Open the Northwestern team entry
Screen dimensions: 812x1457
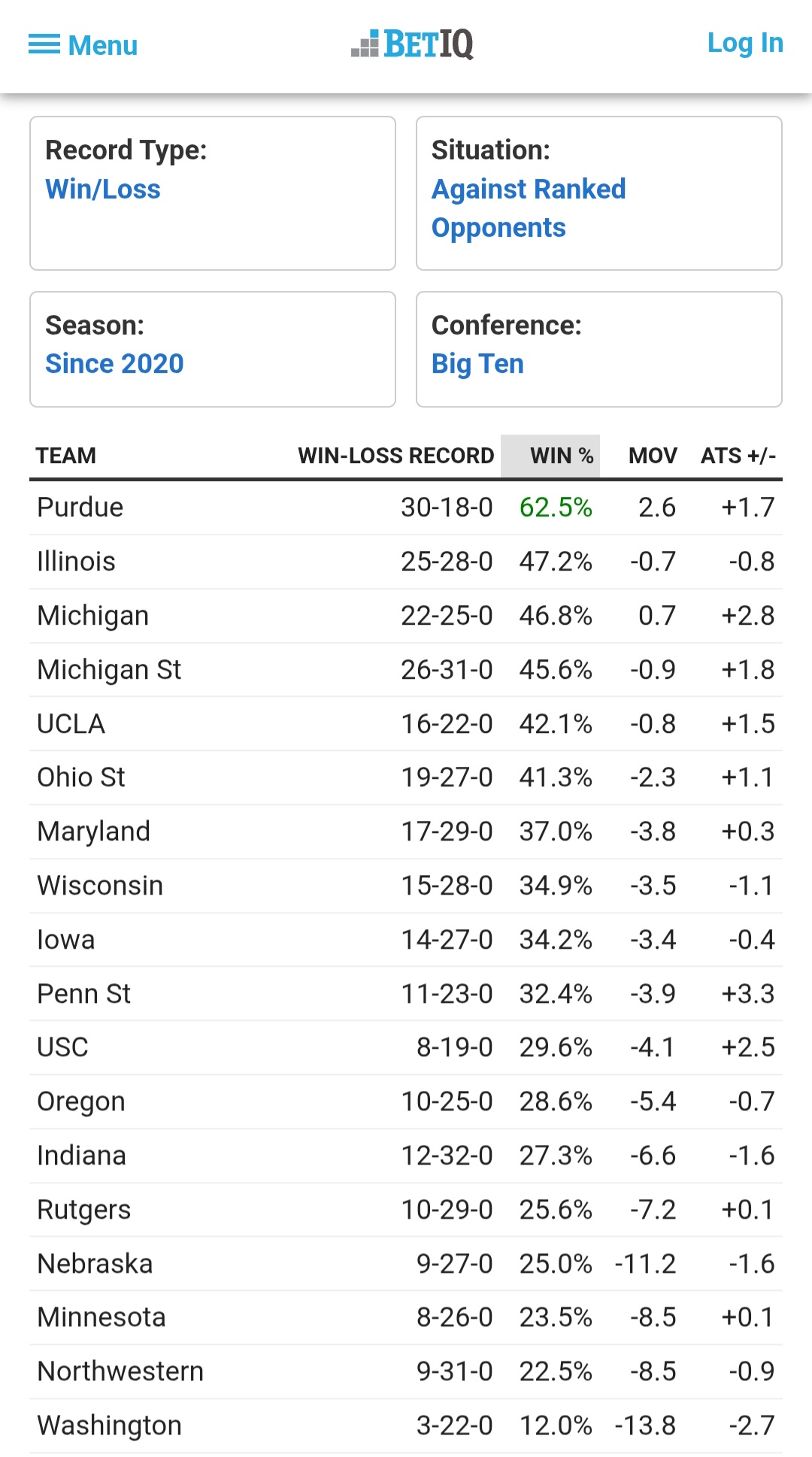120,1371
